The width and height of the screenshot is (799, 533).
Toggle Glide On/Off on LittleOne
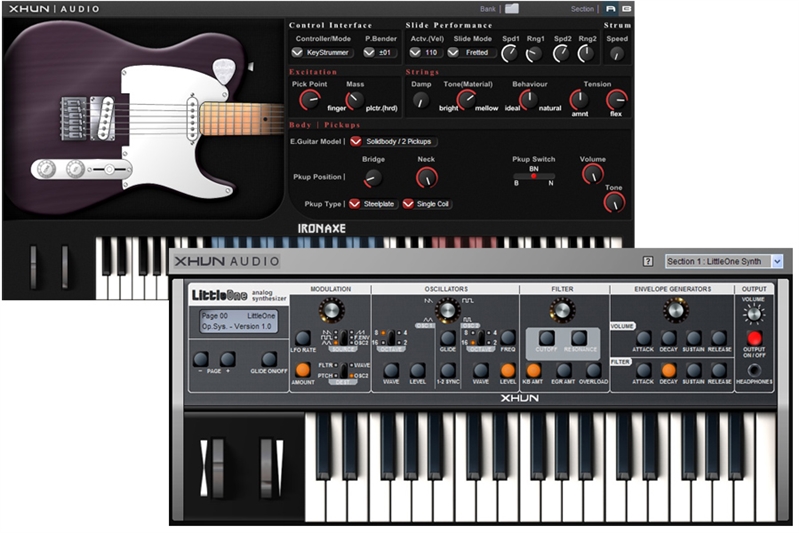(x=269, y=359)
